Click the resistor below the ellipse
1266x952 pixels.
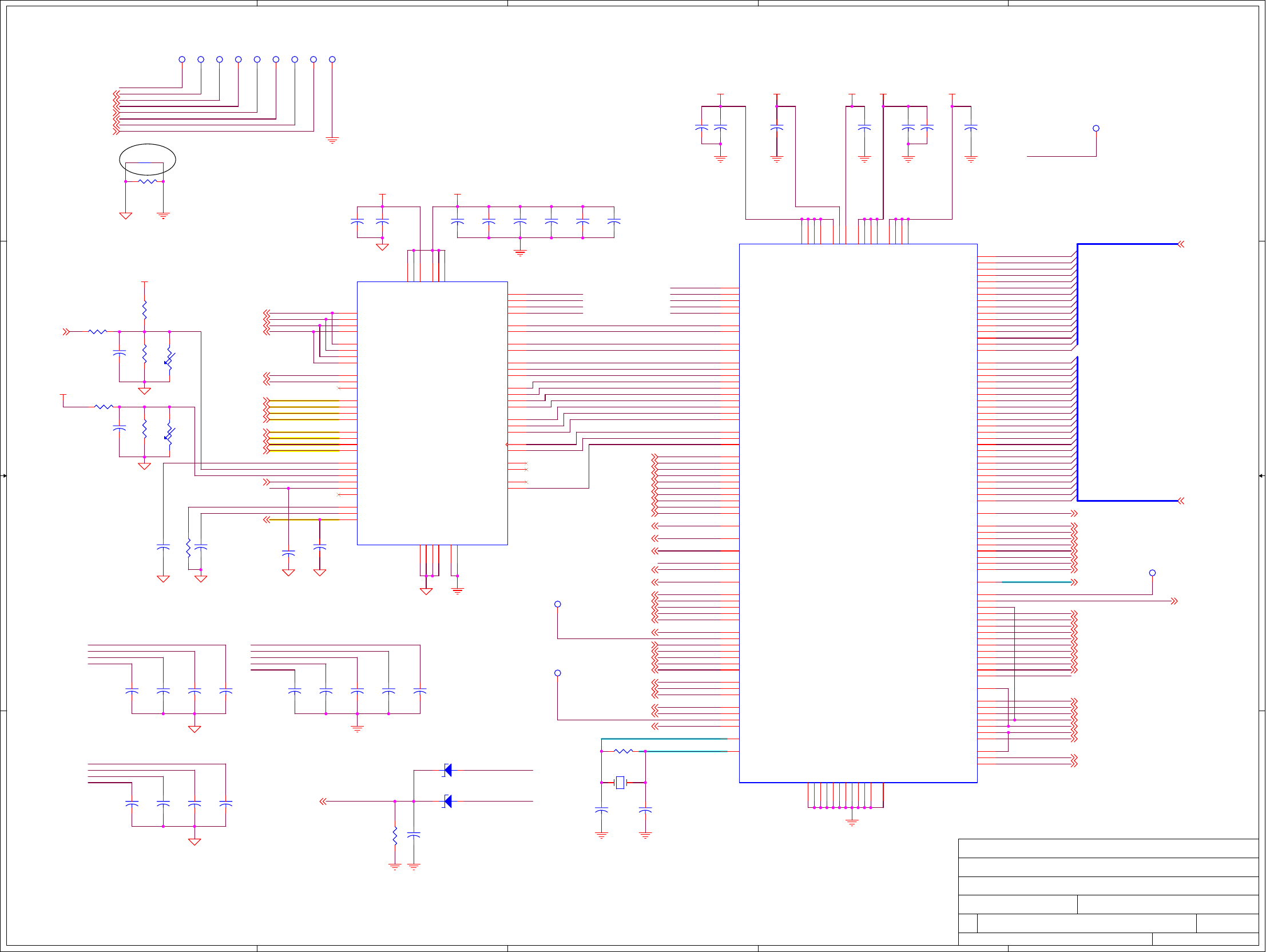coord(148,181)
